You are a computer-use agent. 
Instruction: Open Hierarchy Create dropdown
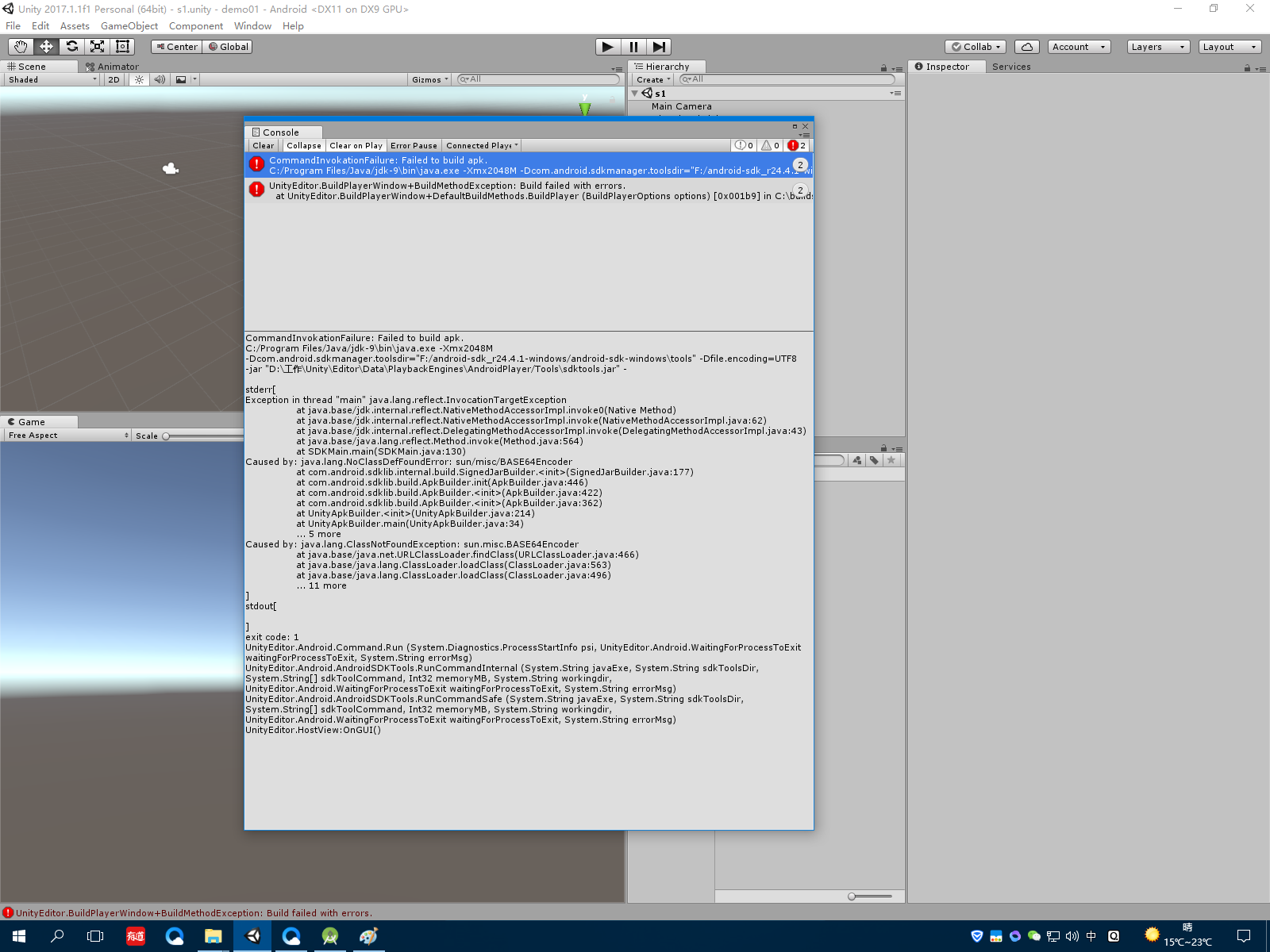point(653,79)
